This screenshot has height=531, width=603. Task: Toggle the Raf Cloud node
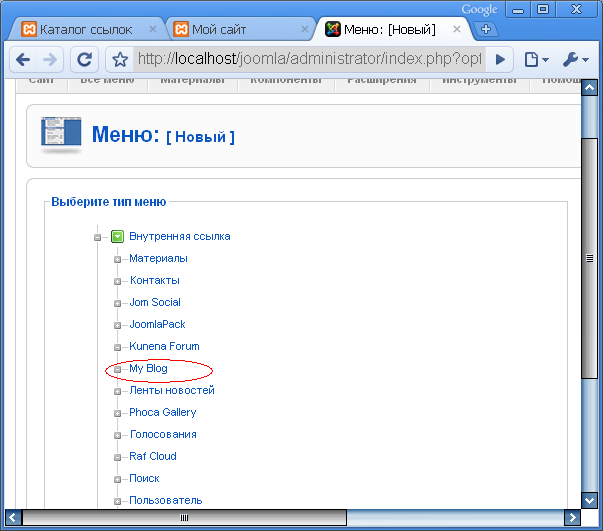(x=117, y=457)
